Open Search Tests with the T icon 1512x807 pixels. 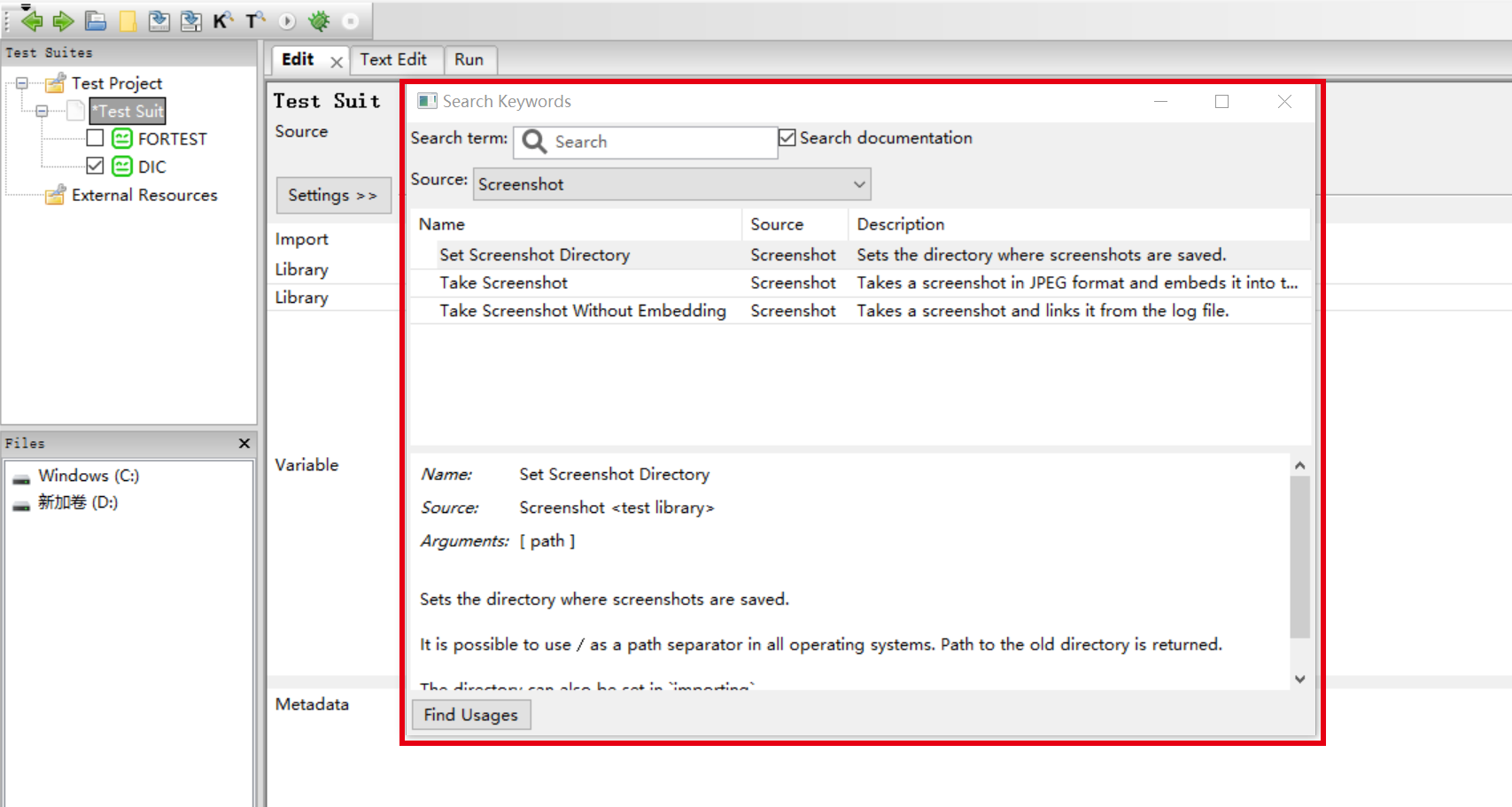click(255, 20)
